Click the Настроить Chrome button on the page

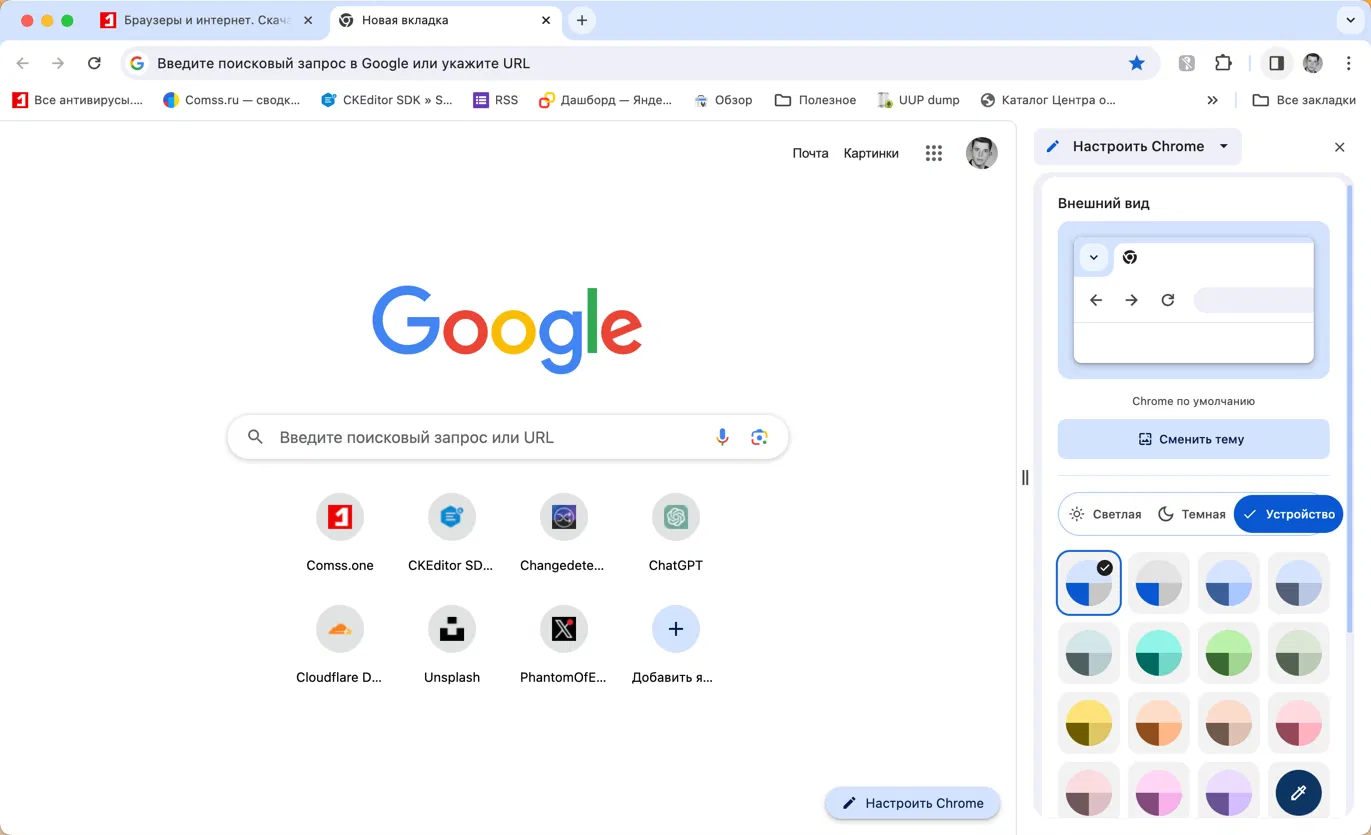coord(912,803)
